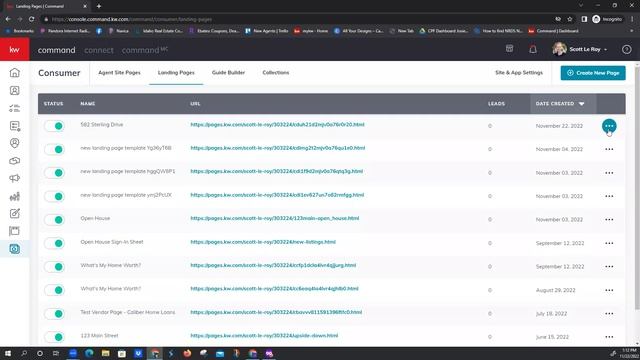Open more options for template Yg36yT6B row
Screen dimensions: 640x360
(609, 149)
